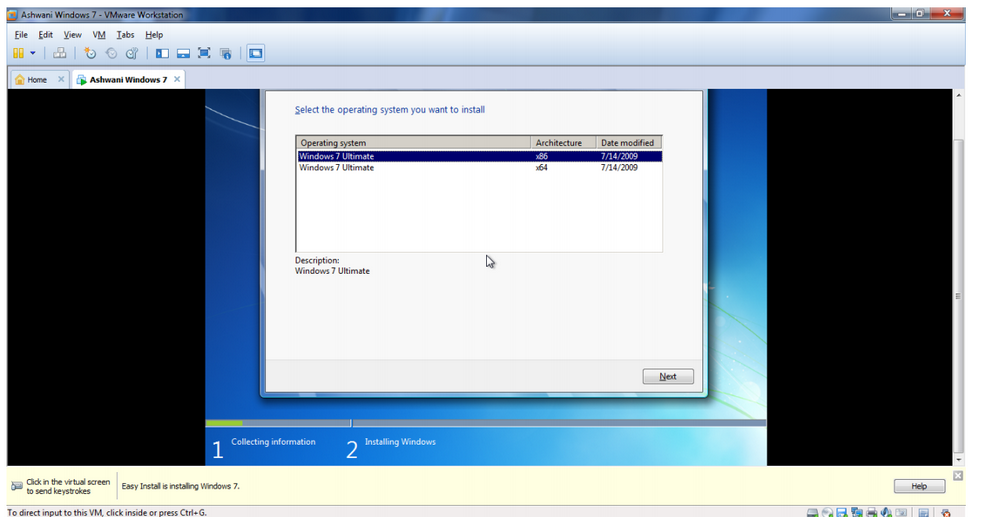Viewport: 988px width, 517px height.
Task: Click the Next button in setup
Action: 668,377
